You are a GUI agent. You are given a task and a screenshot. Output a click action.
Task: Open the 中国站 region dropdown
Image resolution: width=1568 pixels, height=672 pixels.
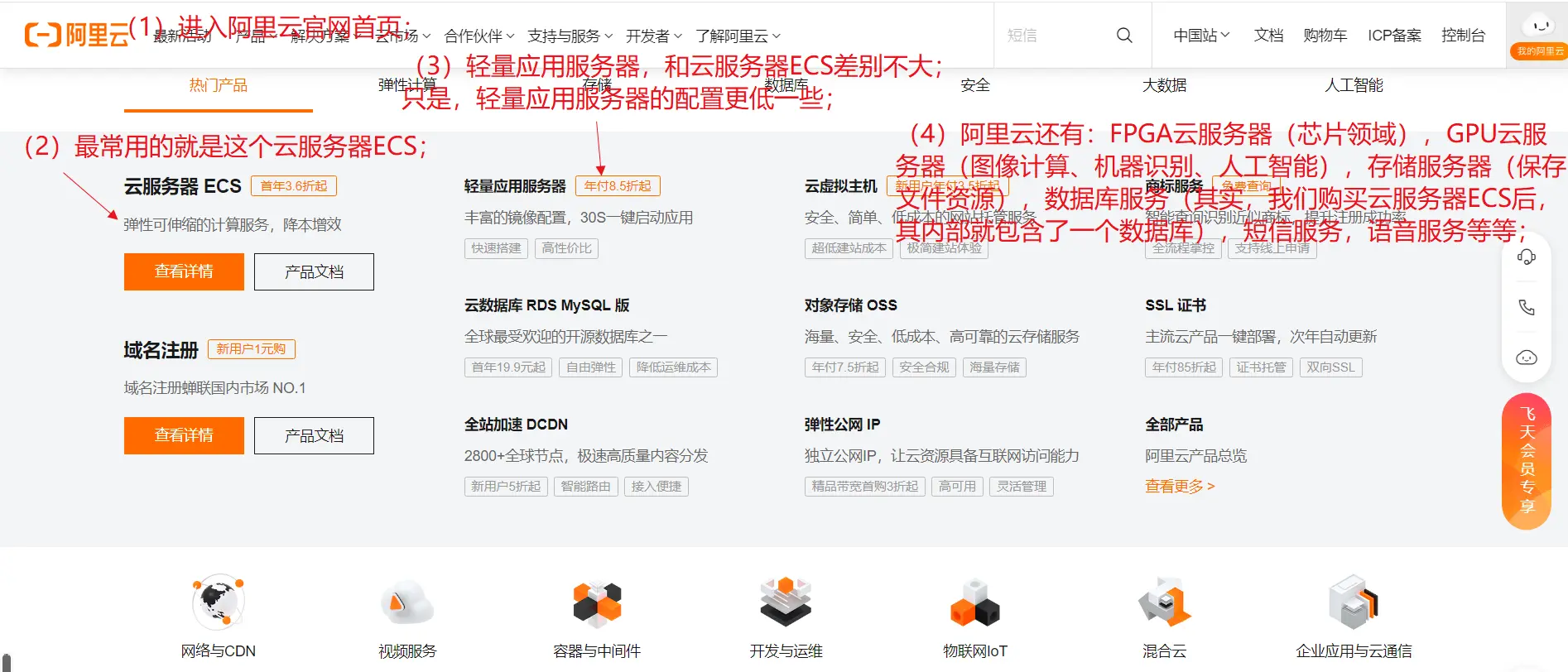click(1201, 36)
